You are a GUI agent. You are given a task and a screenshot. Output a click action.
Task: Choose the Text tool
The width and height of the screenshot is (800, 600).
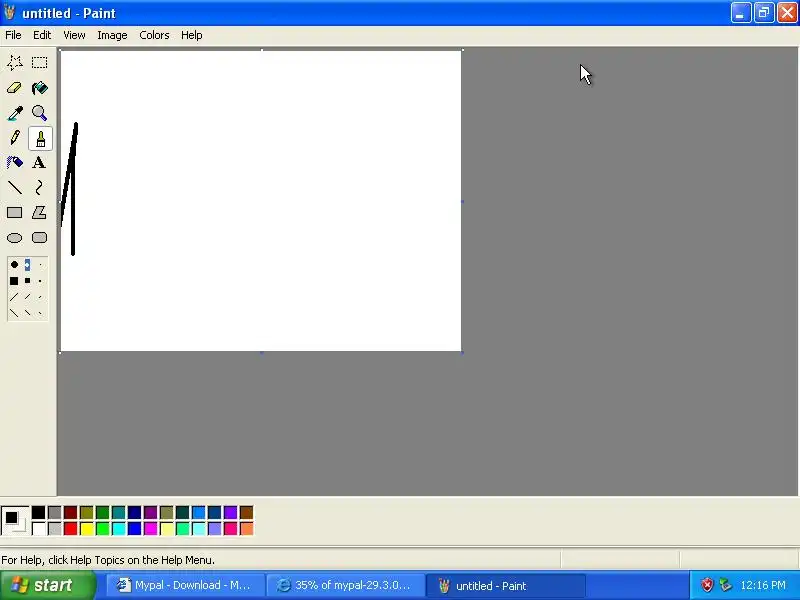point(40,163)
